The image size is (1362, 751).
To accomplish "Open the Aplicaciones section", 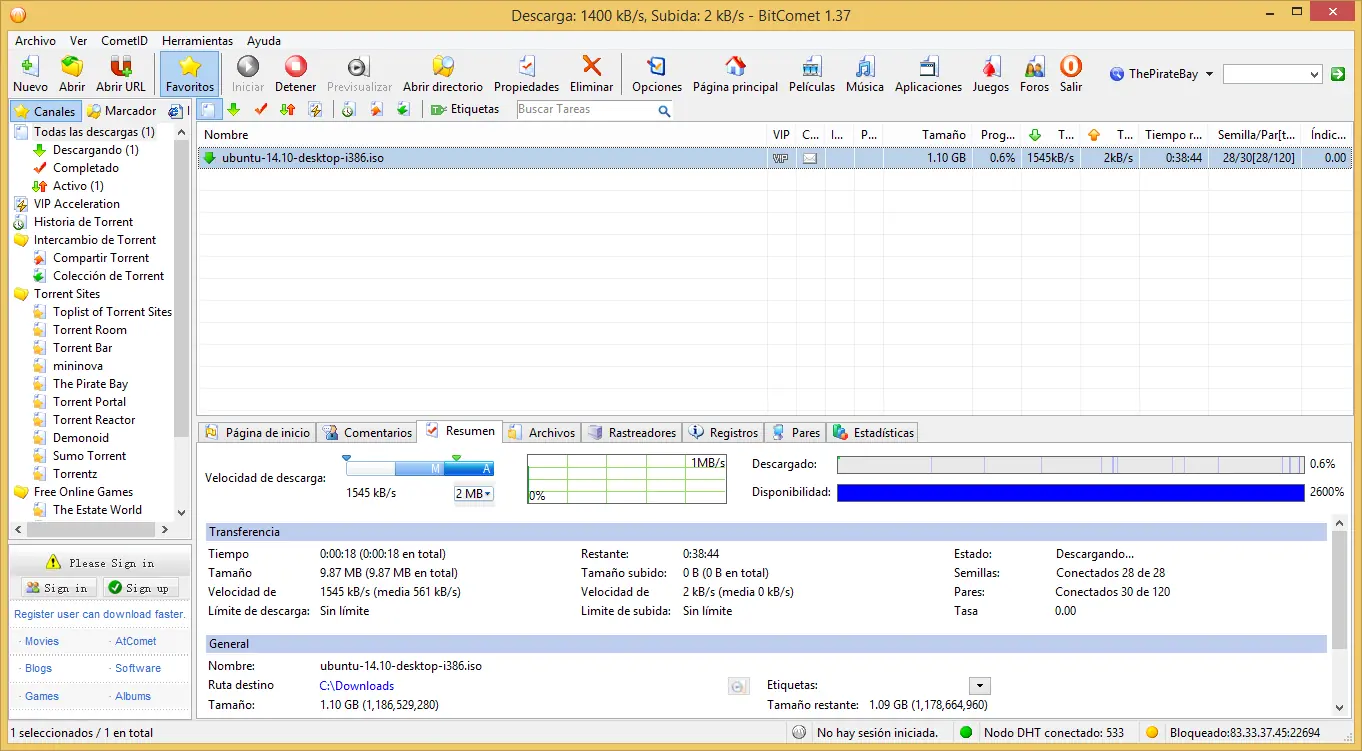I will tap(929, 74).
